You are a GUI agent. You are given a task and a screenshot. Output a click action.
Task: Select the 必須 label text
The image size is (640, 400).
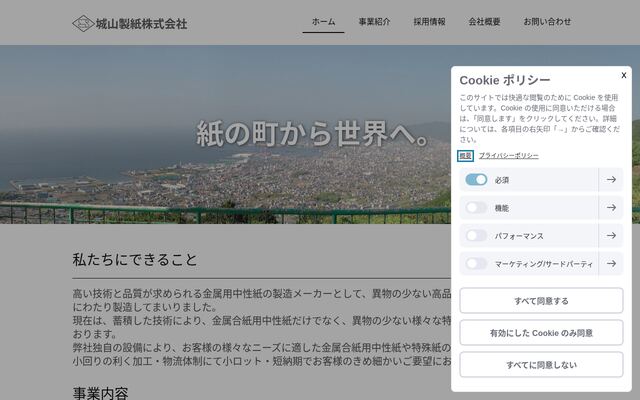[502, 180]
